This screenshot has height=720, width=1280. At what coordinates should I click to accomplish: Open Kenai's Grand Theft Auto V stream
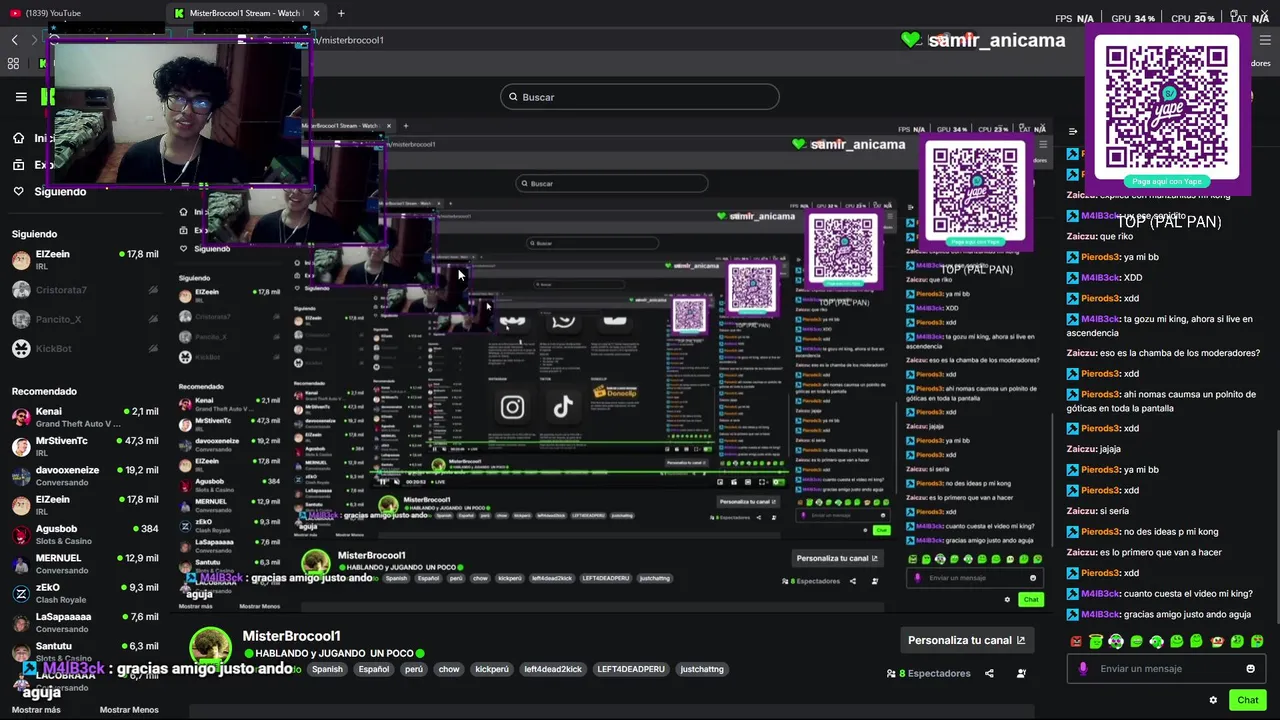(85, 417)
